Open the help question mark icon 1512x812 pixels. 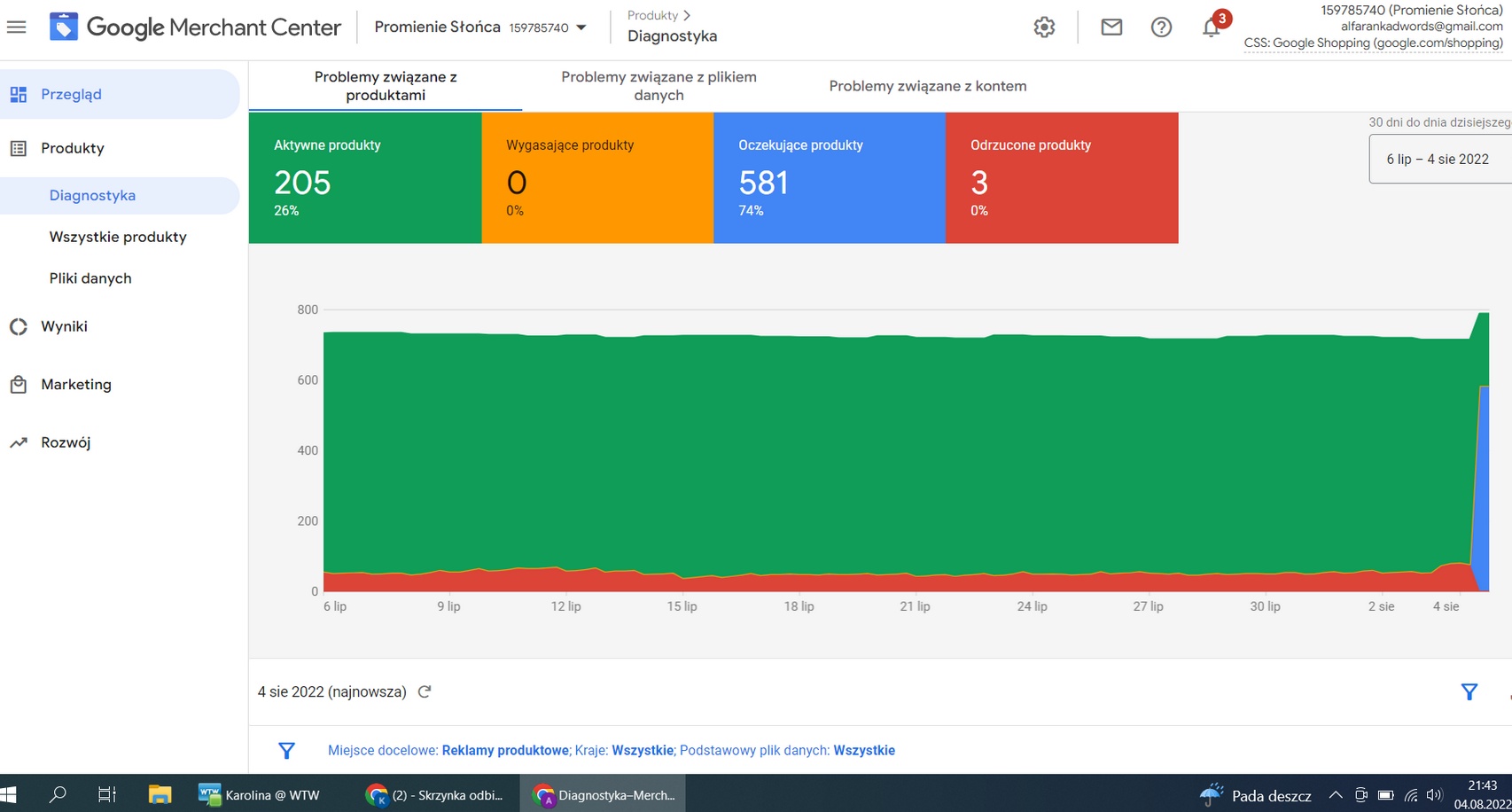coord(1161,27)
